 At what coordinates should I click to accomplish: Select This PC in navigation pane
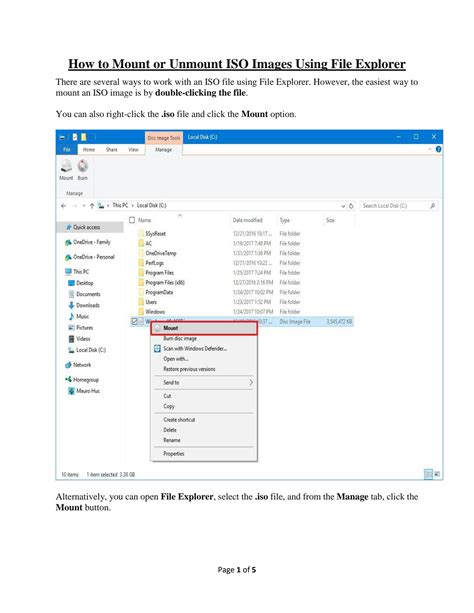point(77,272)
